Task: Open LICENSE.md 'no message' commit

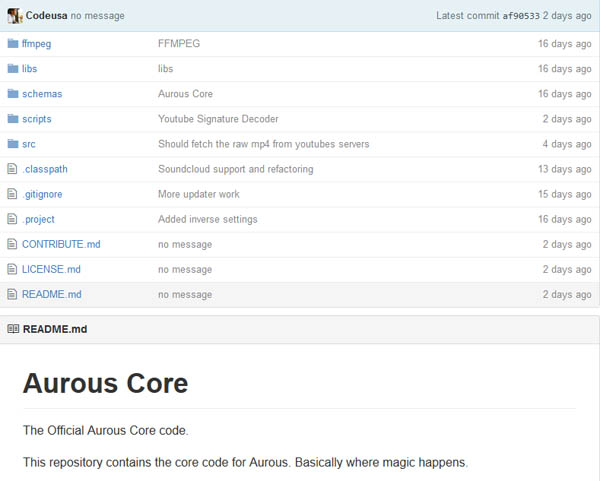Action: coord(185,269)
